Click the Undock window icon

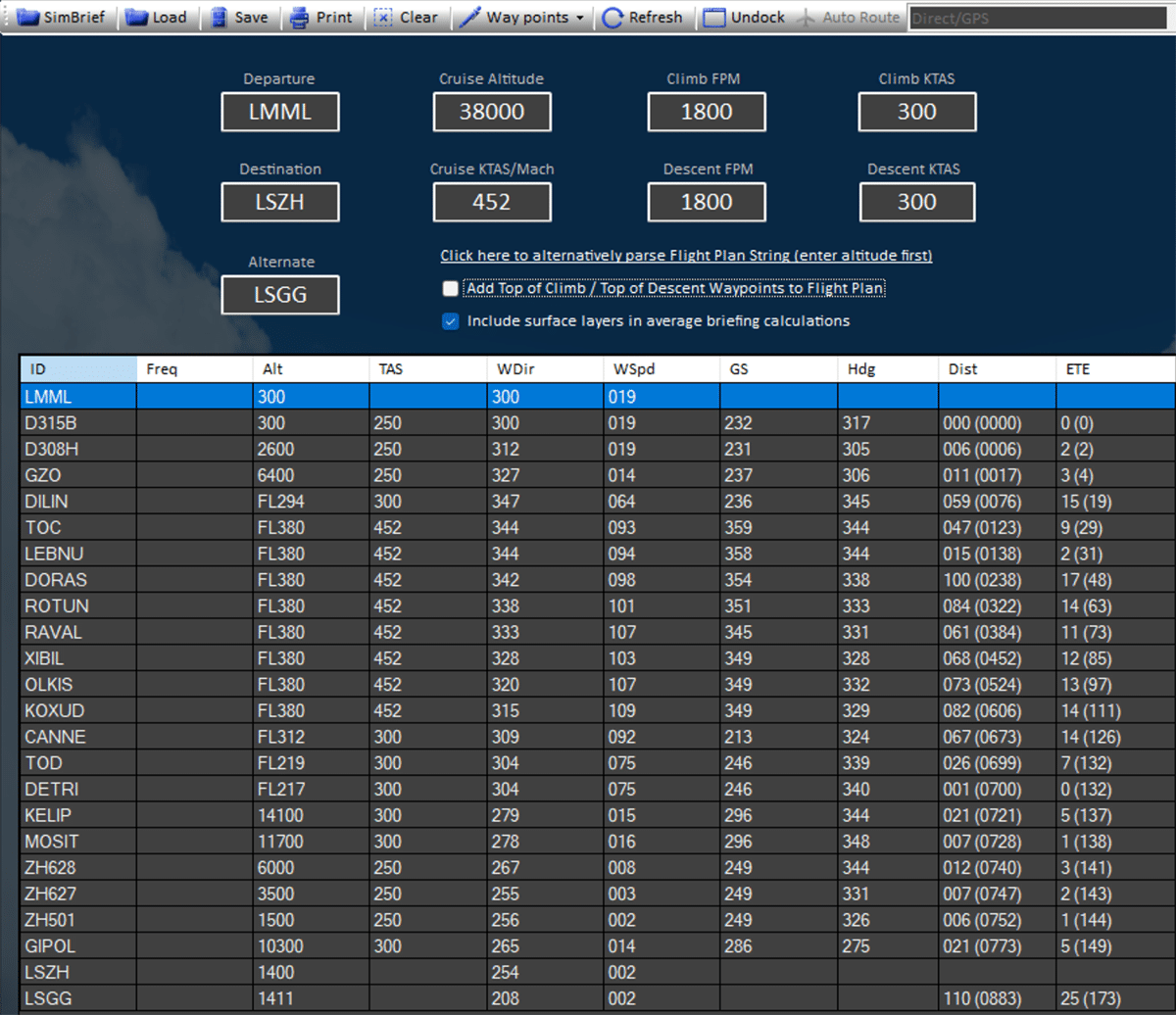pyautogui.click(x=715, y=18)
